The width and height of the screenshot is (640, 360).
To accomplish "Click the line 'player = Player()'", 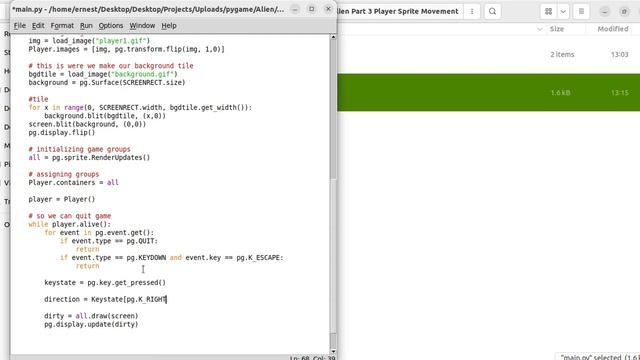I will (62, 199).
